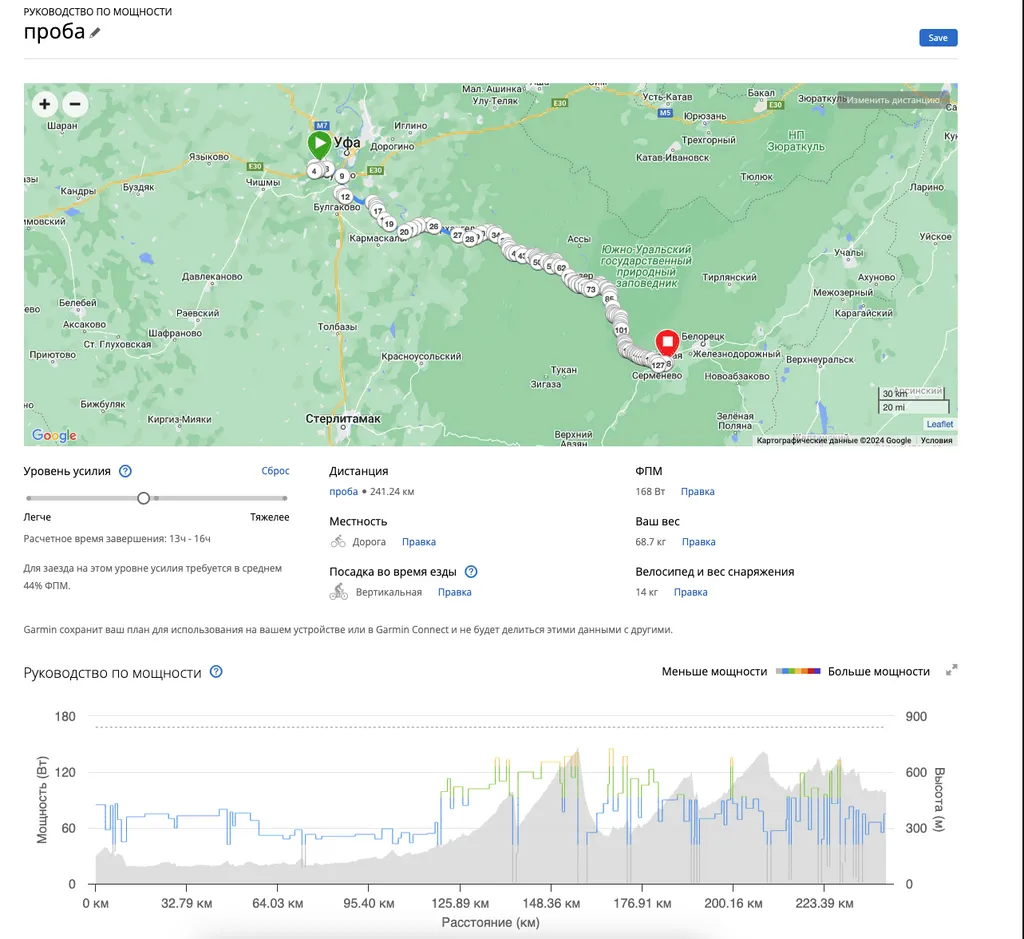This screenshot has height=939, width=1024.
Task: Edit your weight 68.7 кг
Action: click(x=698, y=542)
